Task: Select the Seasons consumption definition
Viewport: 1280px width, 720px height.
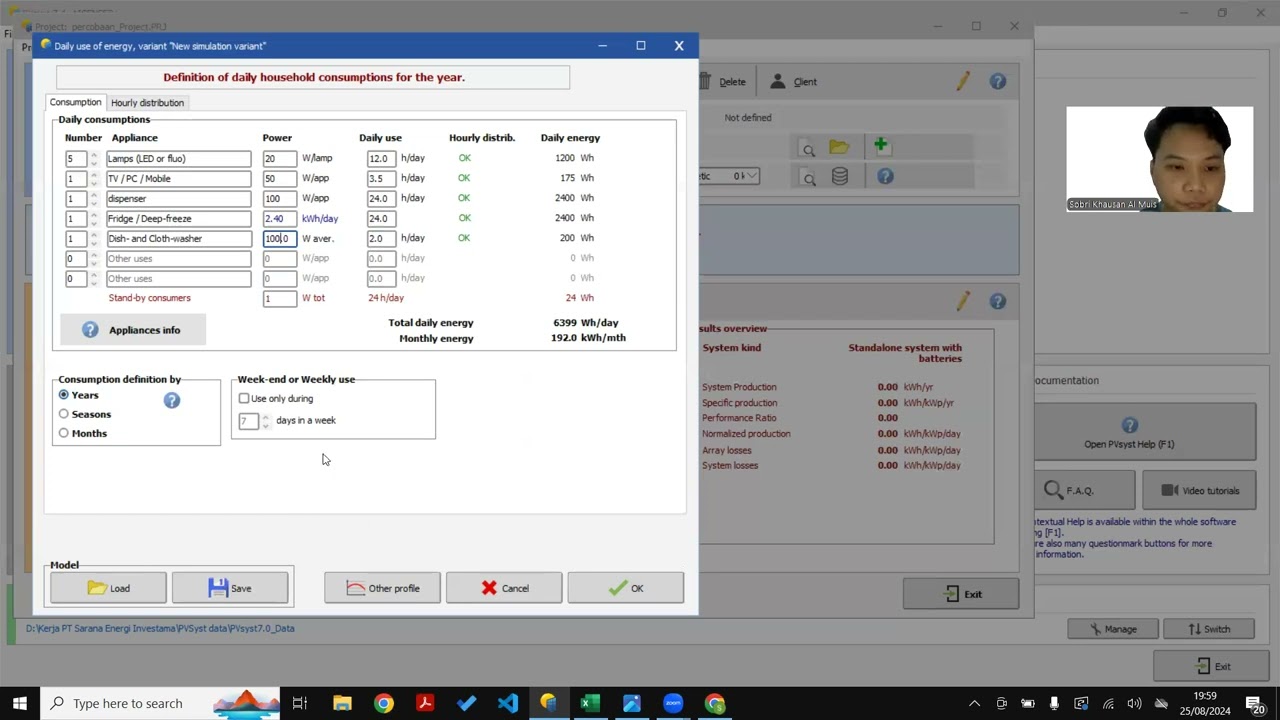Action: (x=64, y=414)
